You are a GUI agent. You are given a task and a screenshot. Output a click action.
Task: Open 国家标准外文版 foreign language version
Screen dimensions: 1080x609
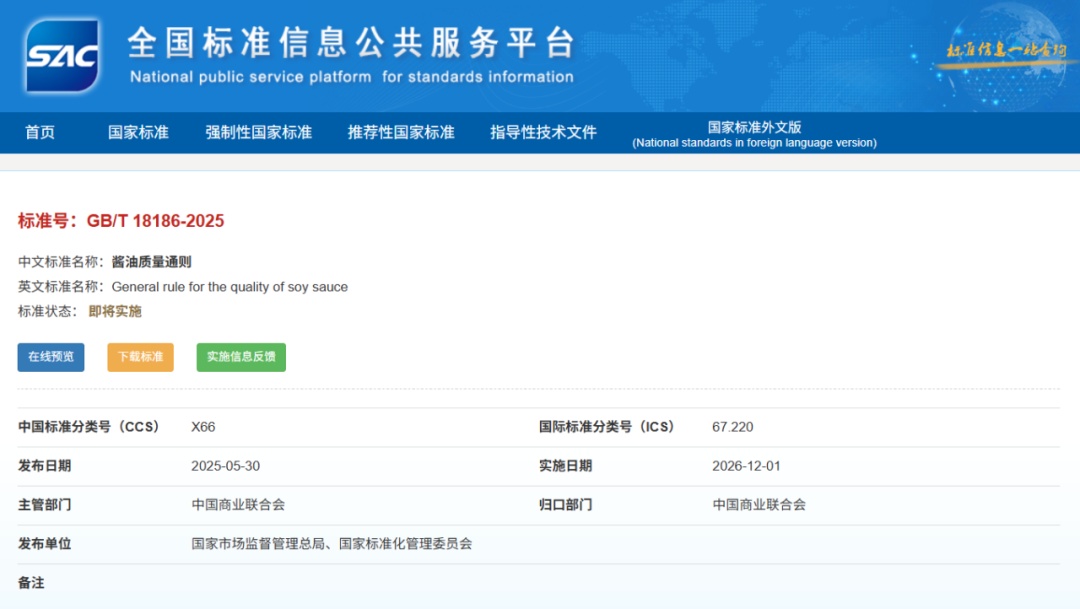click(754, 134)
